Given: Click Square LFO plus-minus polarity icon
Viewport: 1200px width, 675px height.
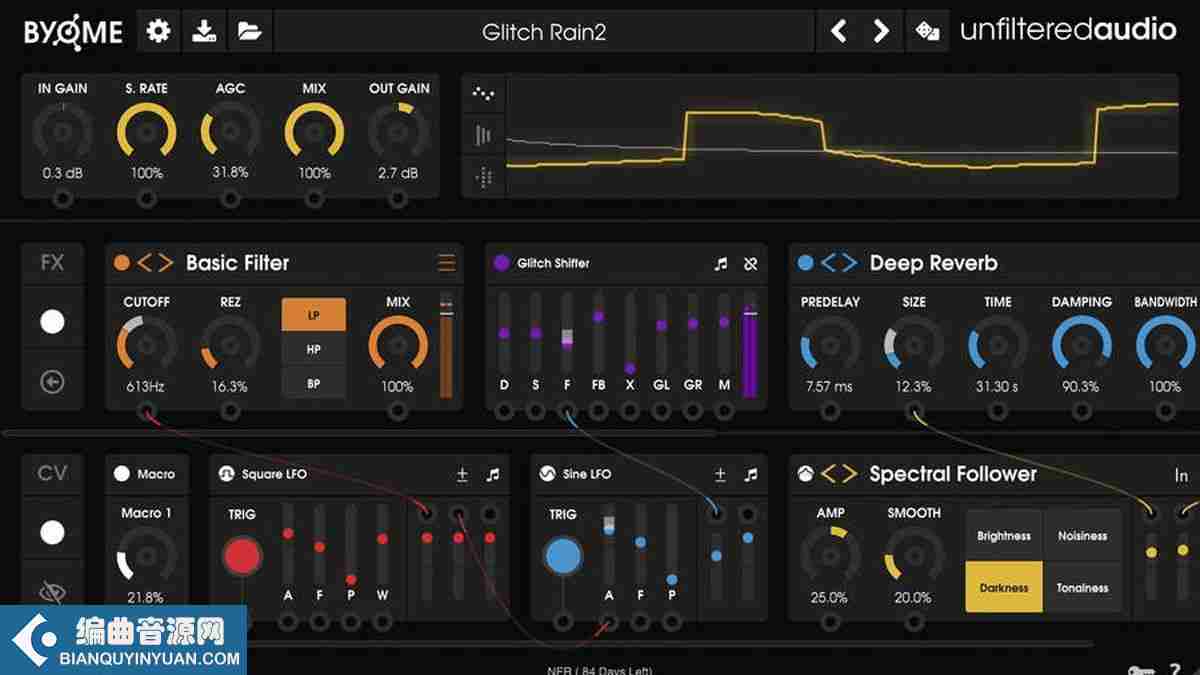Looking at the screenshot, I should pyautogui.click(x=462, y=475).
